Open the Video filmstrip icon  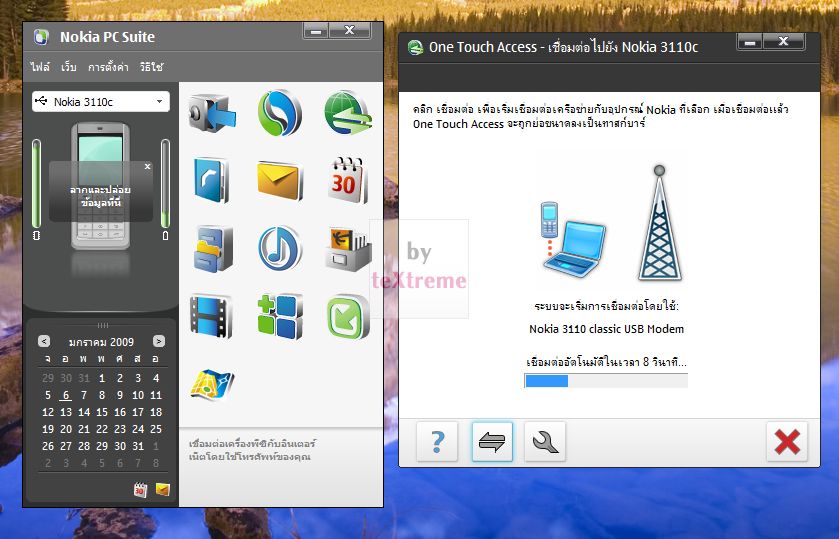click(x=212, y=316)
